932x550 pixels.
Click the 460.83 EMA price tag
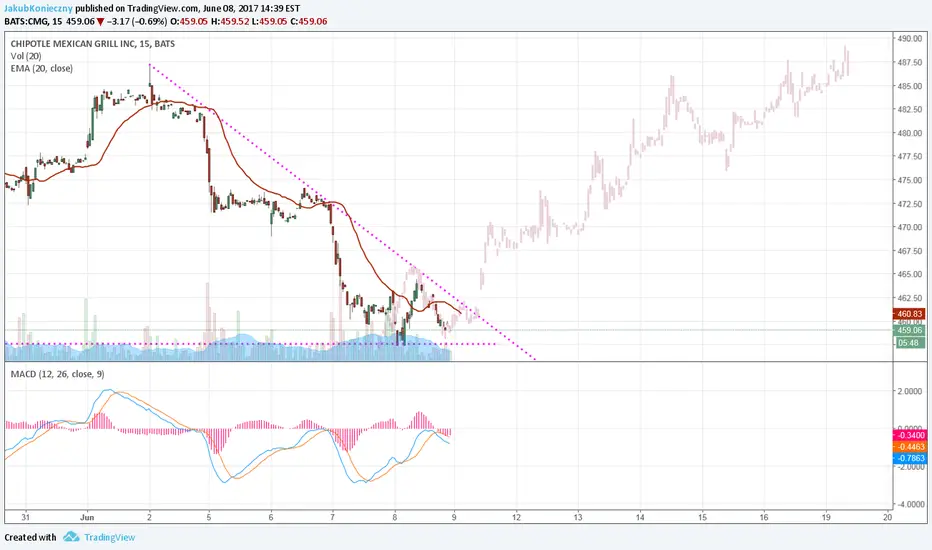pos(909,314)
